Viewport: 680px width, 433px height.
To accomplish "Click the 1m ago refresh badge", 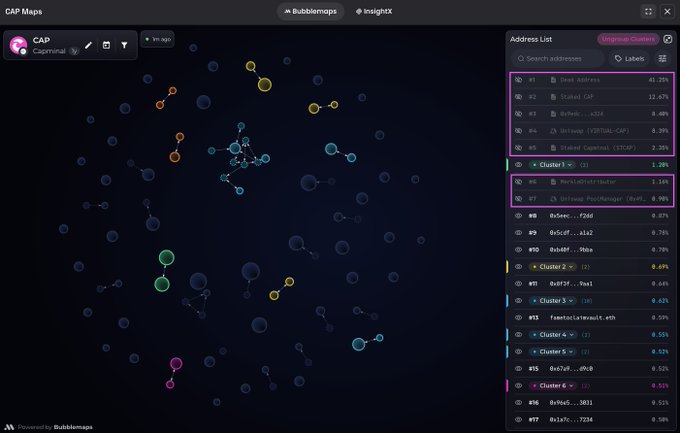I will pos(158,39).
